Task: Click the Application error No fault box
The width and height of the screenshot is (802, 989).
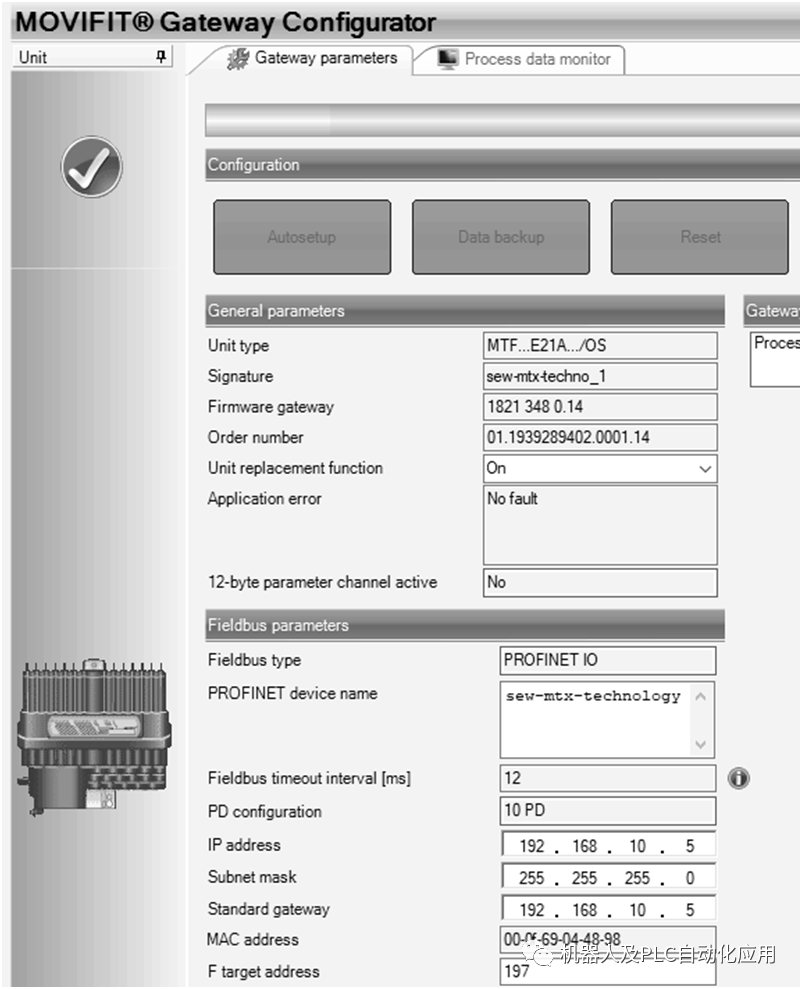Action: pyautogui.click(x=600, y=525)
